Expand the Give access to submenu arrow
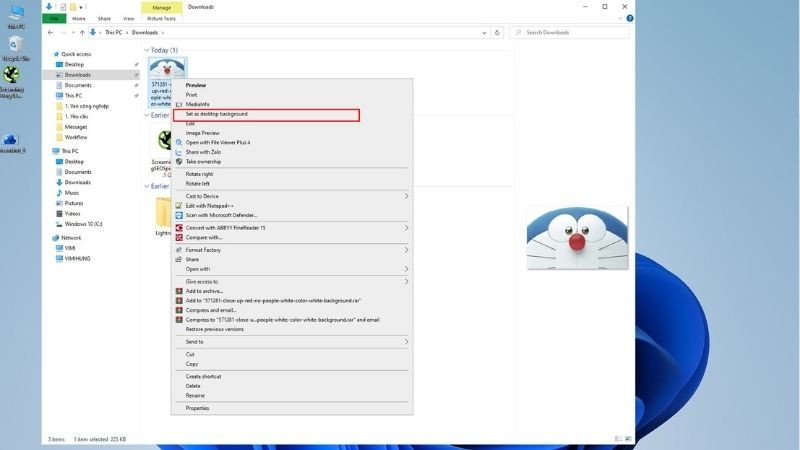 406,282
